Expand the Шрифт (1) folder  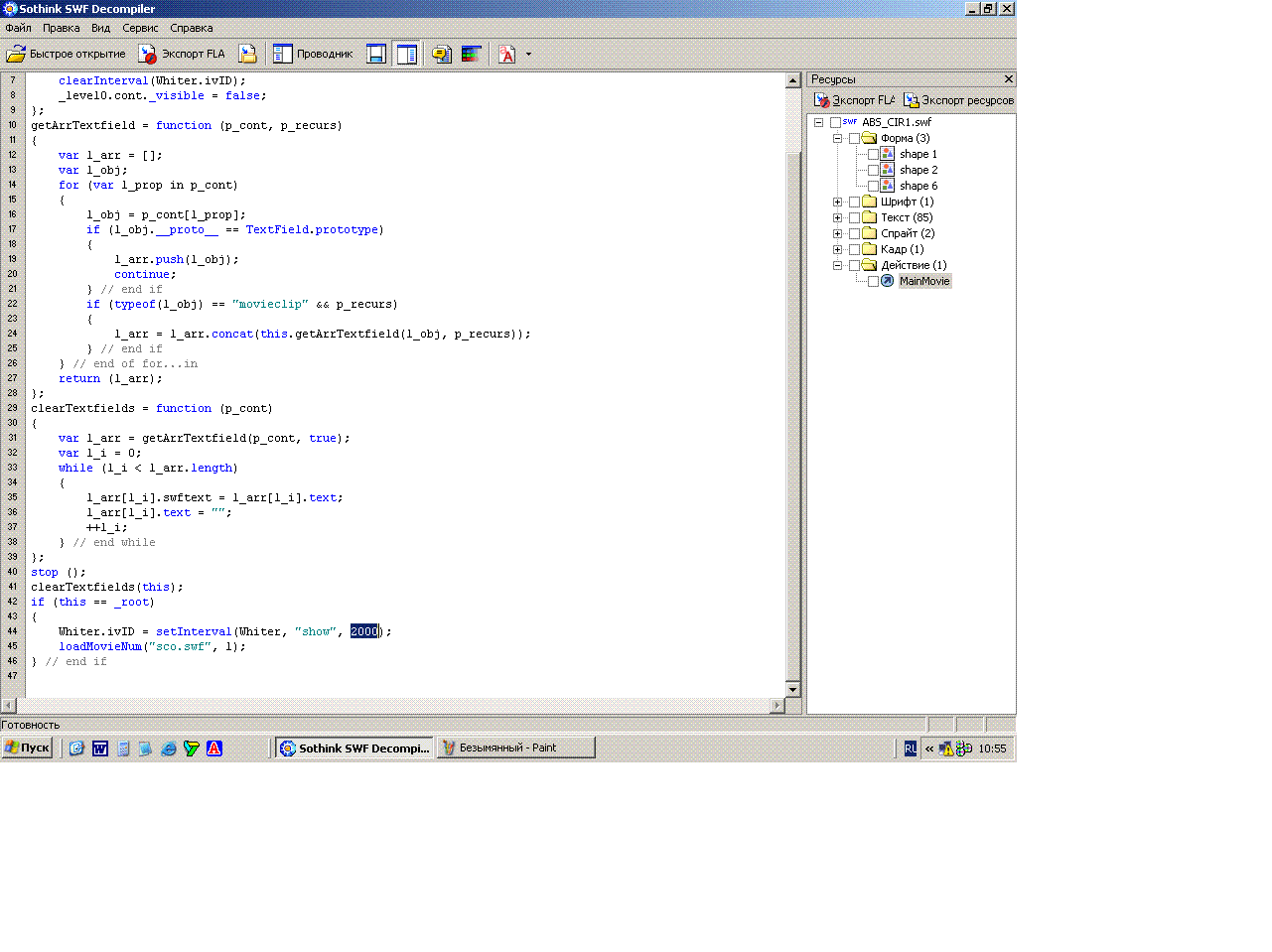[837, 202]
